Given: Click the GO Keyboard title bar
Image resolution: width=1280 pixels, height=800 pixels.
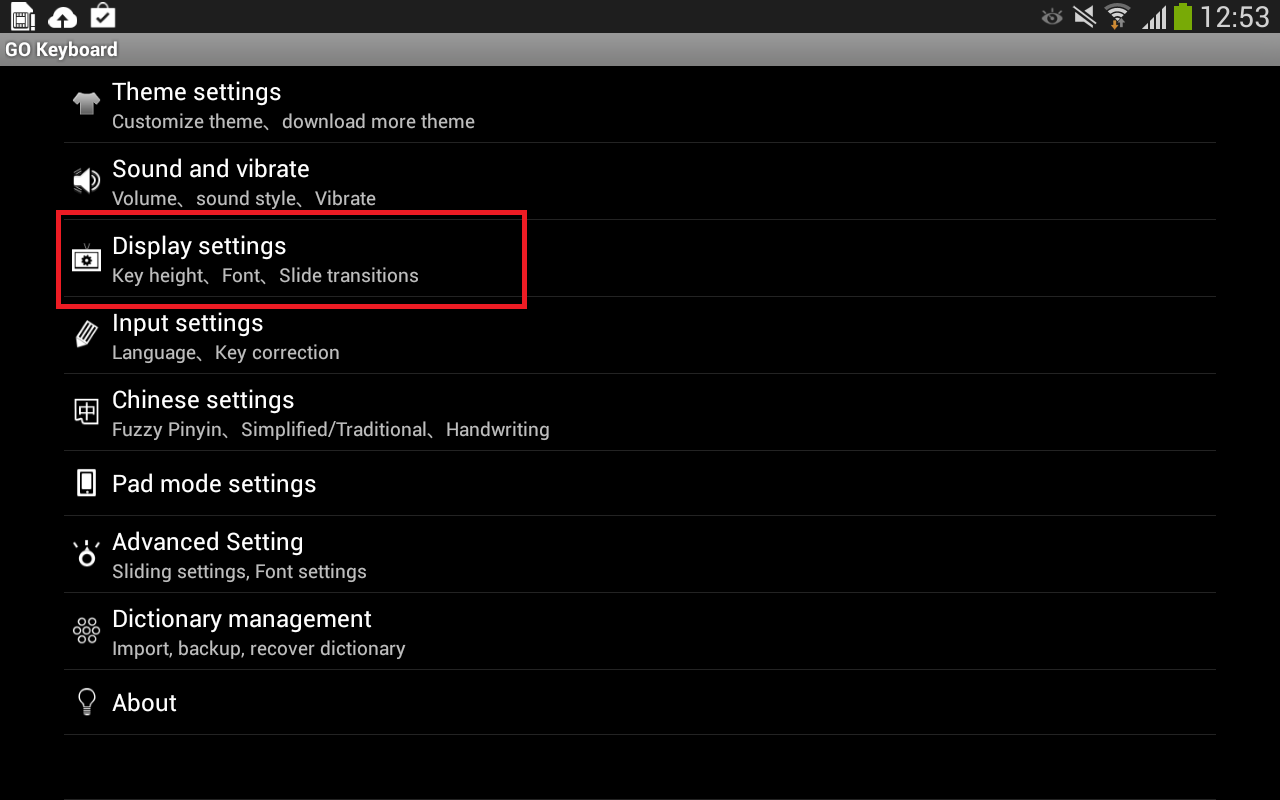Looking at the screenshot, I should click(x=62, y=49).
